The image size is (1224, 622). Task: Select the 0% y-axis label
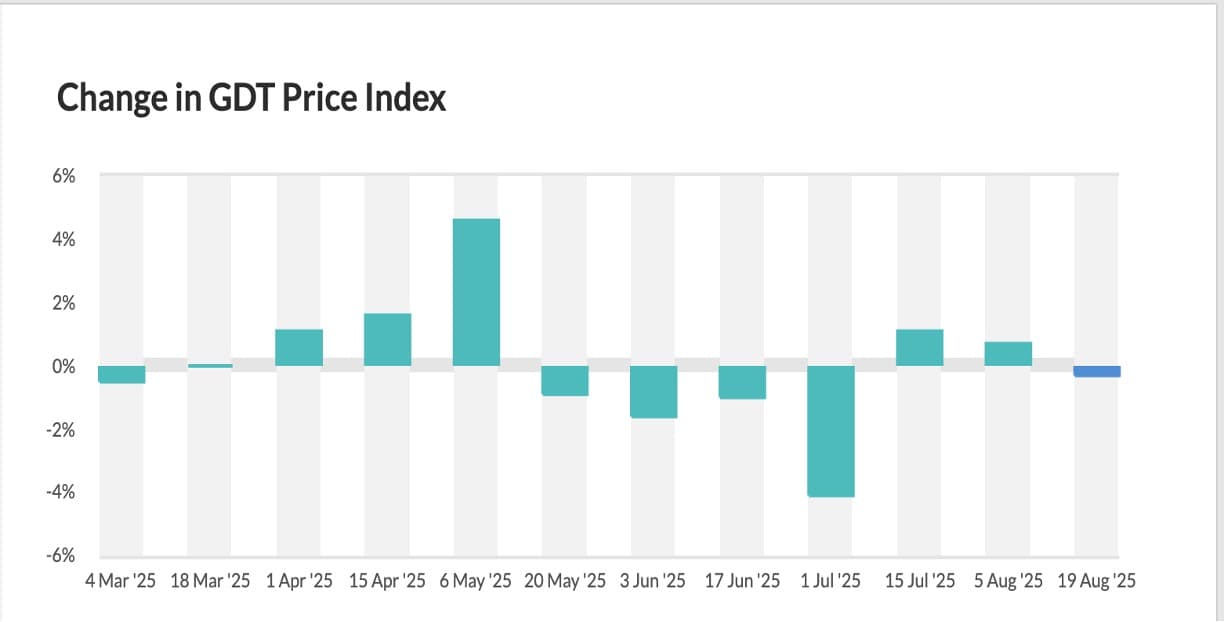[x=63, y=367]
